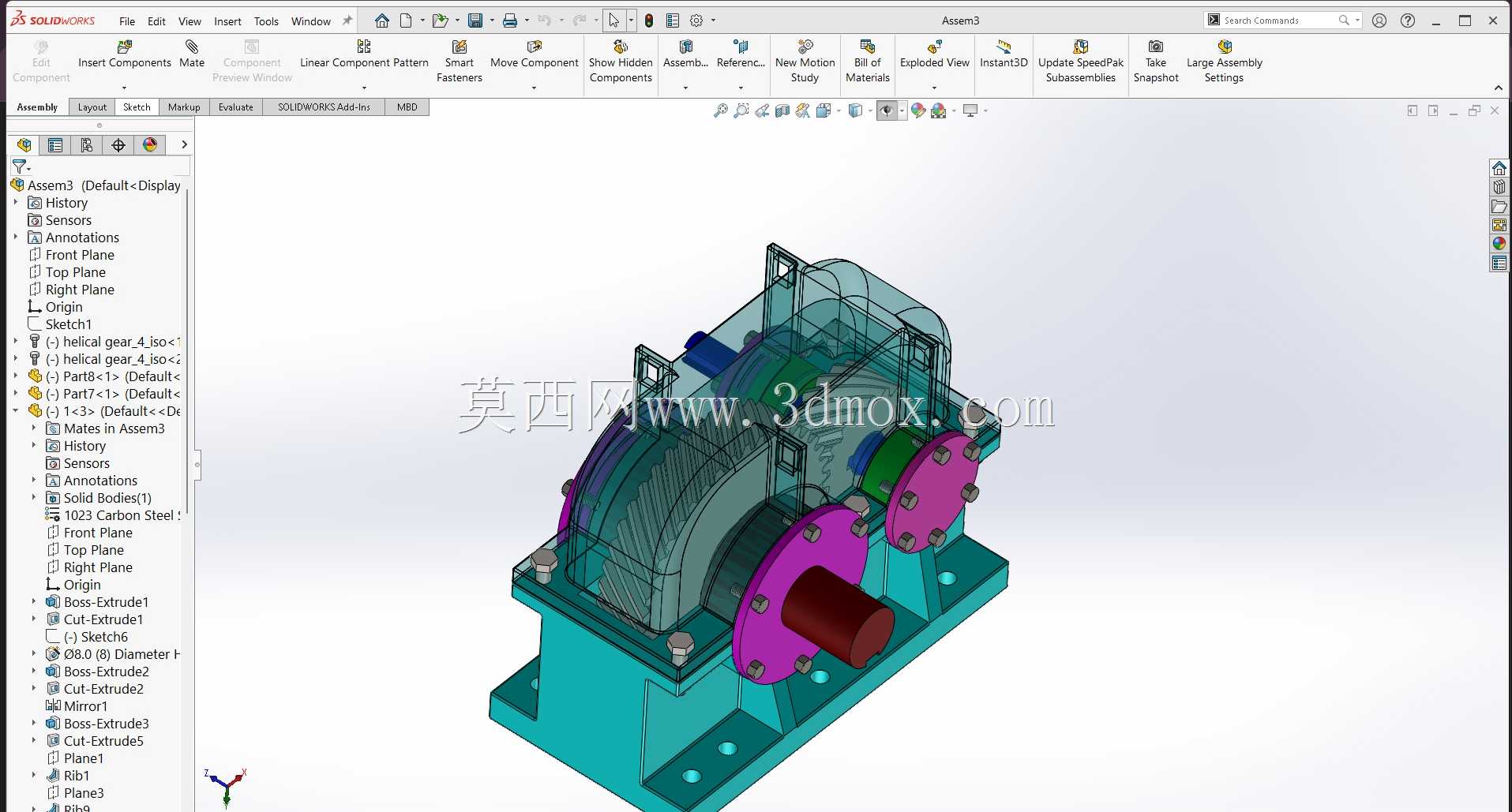Collapse the 1<3> component node
The width and height of the screenshot is (1512, 812).
coord(16,411)
